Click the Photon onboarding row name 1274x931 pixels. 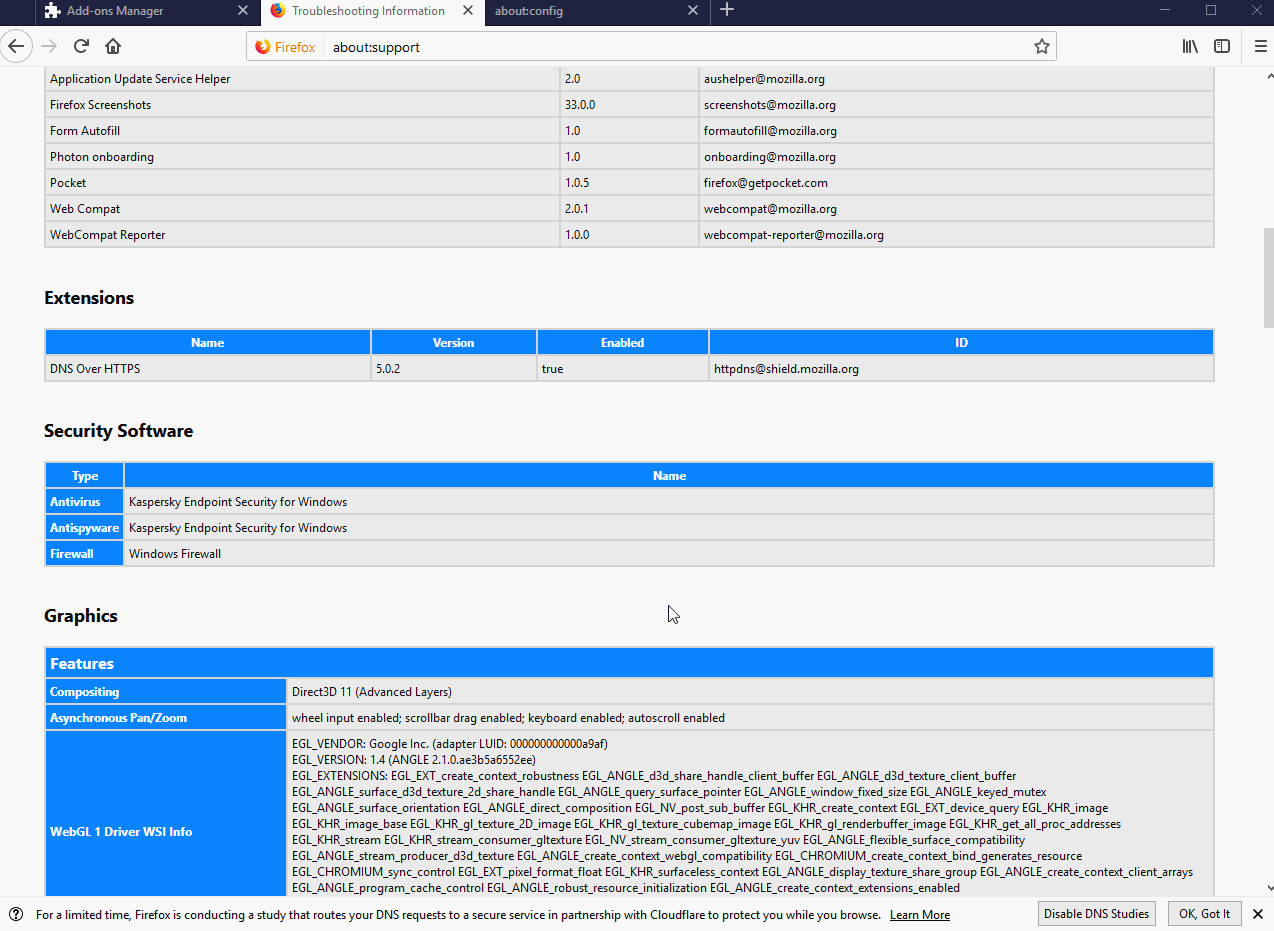coord(102,157)
